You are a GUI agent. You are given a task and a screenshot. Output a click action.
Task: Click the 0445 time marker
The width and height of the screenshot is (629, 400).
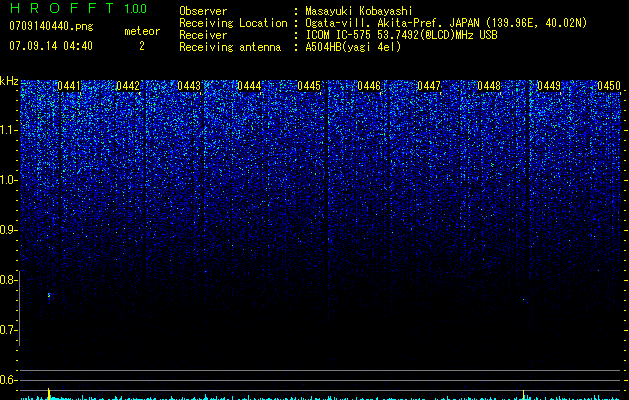[309, 86]
